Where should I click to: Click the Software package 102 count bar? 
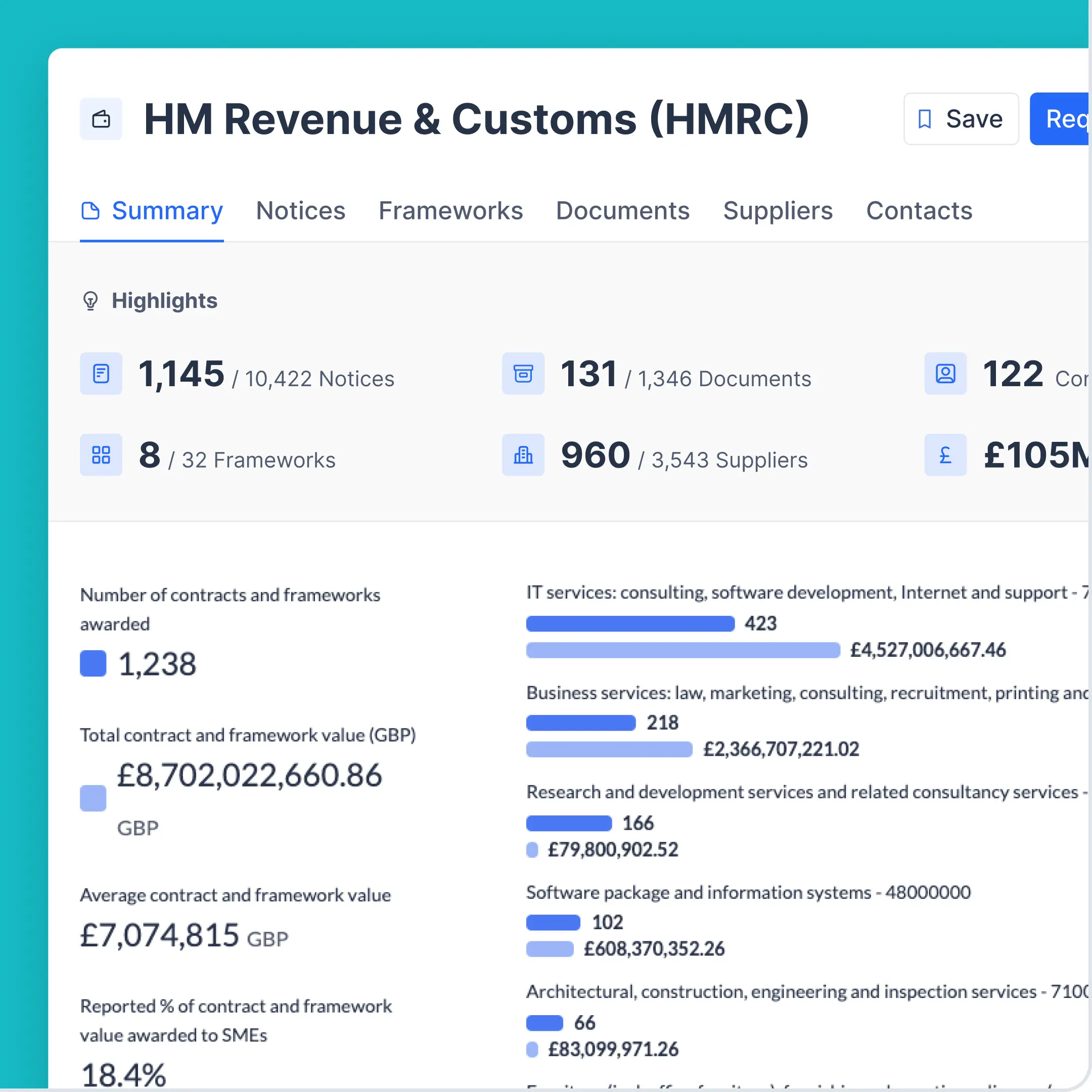coord(554,923)
